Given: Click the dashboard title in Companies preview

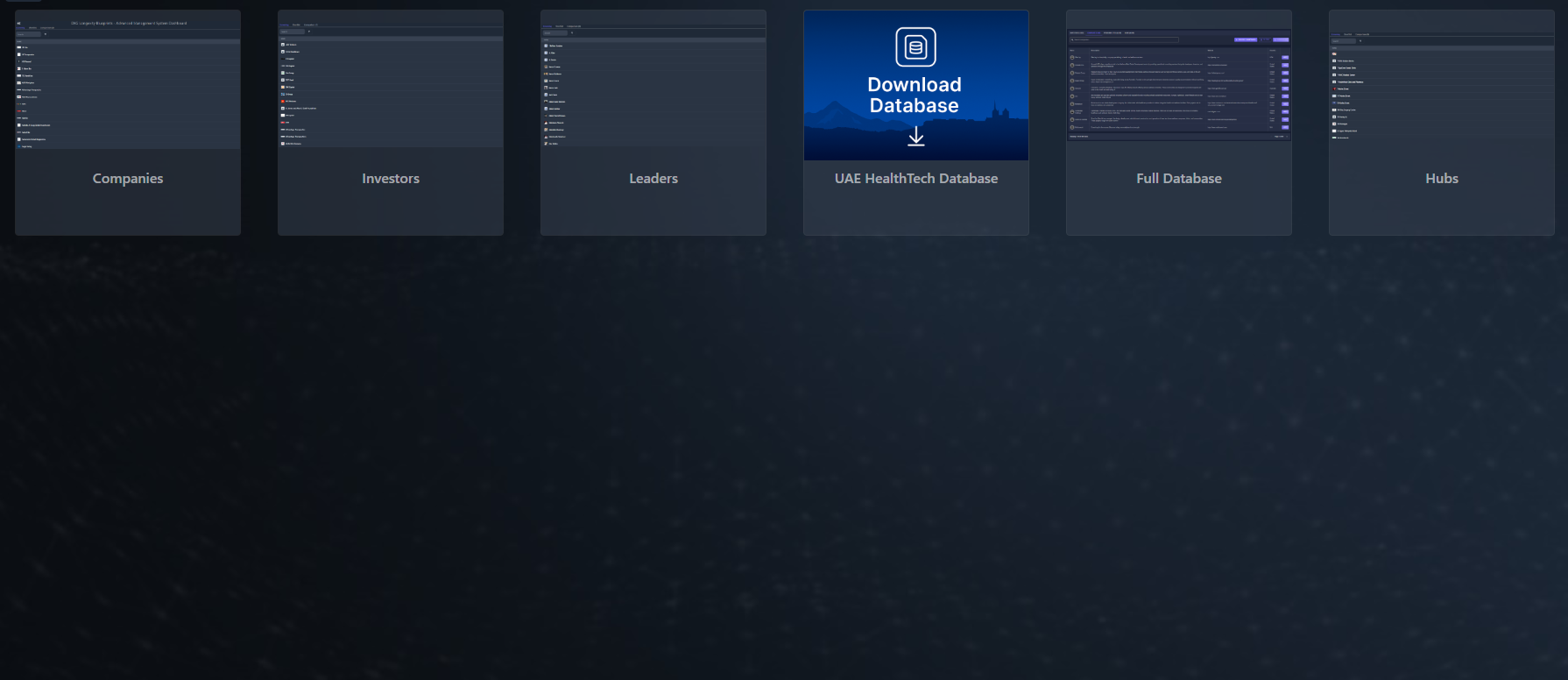Looking at the screenshot, I should tap(128, 23).
